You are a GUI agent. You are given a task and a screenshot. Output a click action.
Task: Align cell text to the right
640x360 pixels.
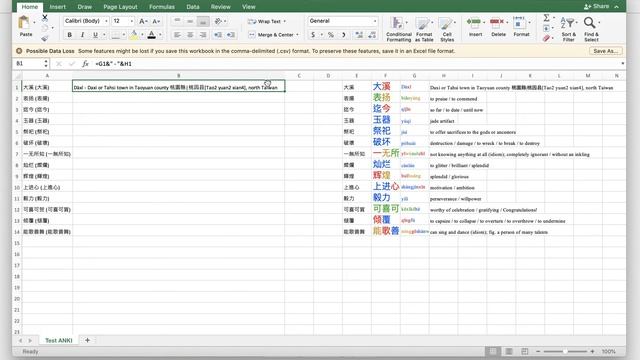(x=203, y=35)
